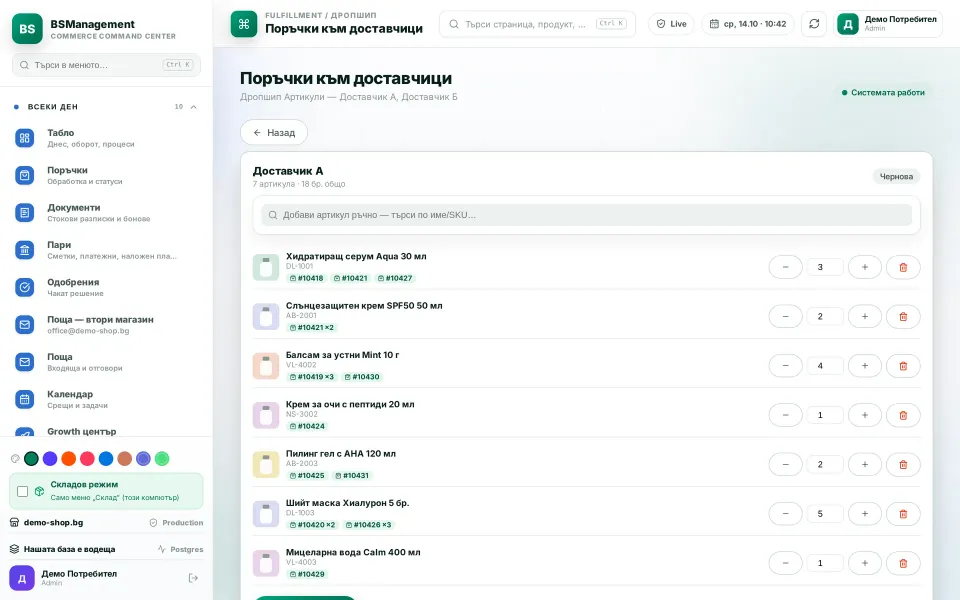Viewport: 960px width, 600px height.
Task: Open the Поща Входяща и отговори menu item
Action: pyautogui.click(x=106, y=362)
